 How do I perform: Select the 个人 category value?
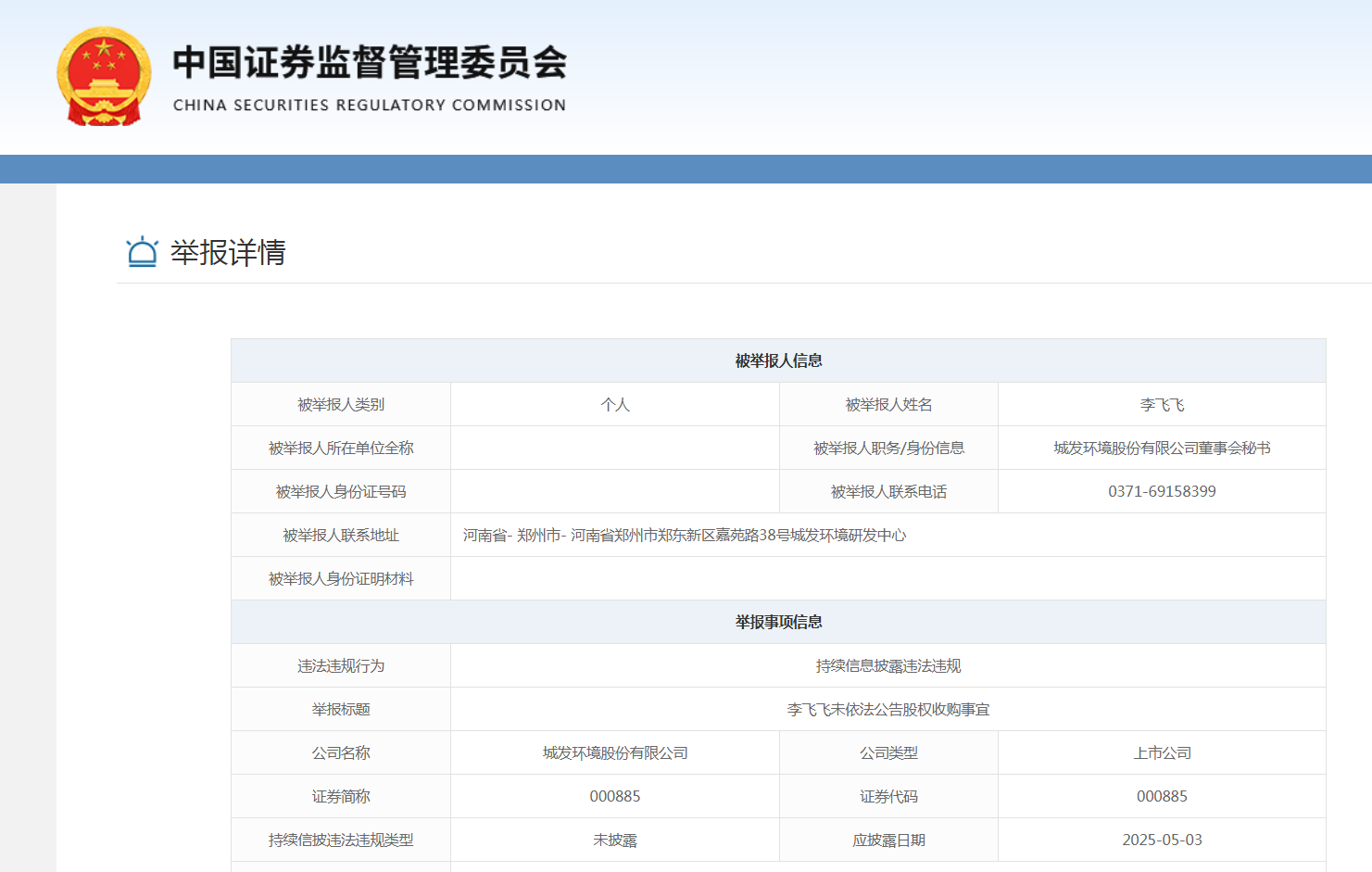pyautogui.click(x=615, y=405)
